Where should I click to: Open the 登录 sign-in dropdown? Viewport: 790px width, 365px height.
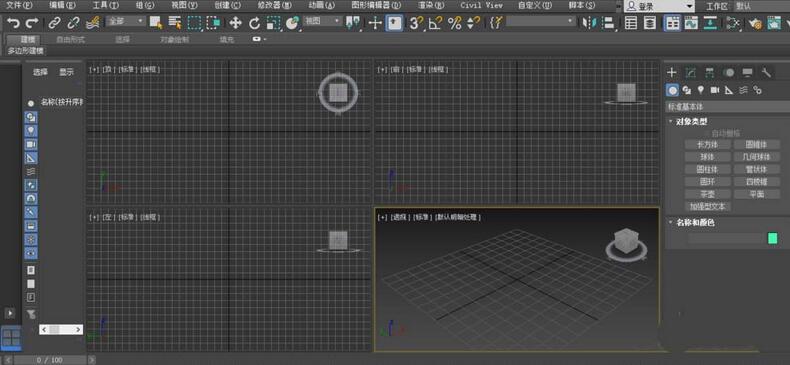pos(660,6)
